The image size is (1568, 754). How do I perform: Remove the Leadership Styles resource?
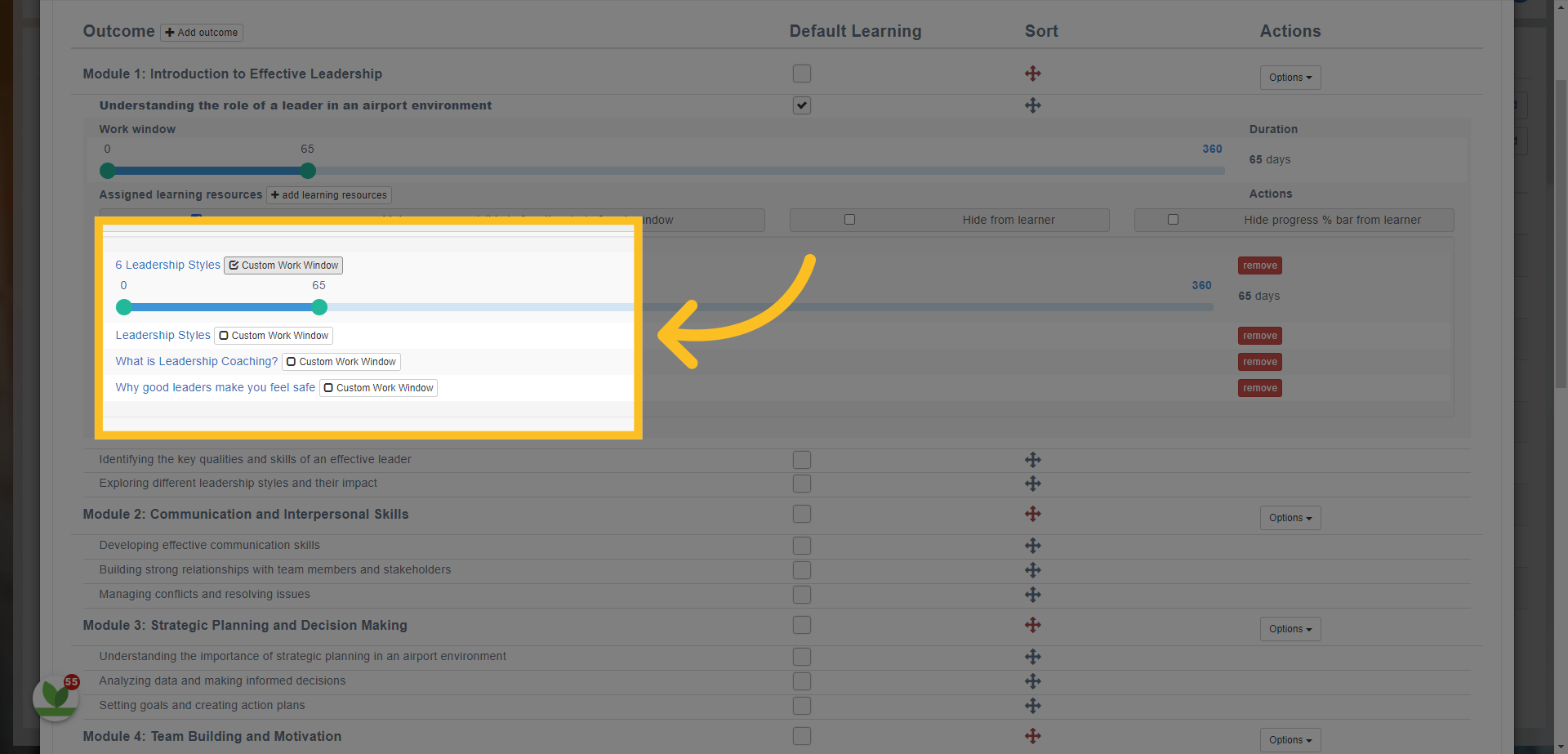[1260, 336]
